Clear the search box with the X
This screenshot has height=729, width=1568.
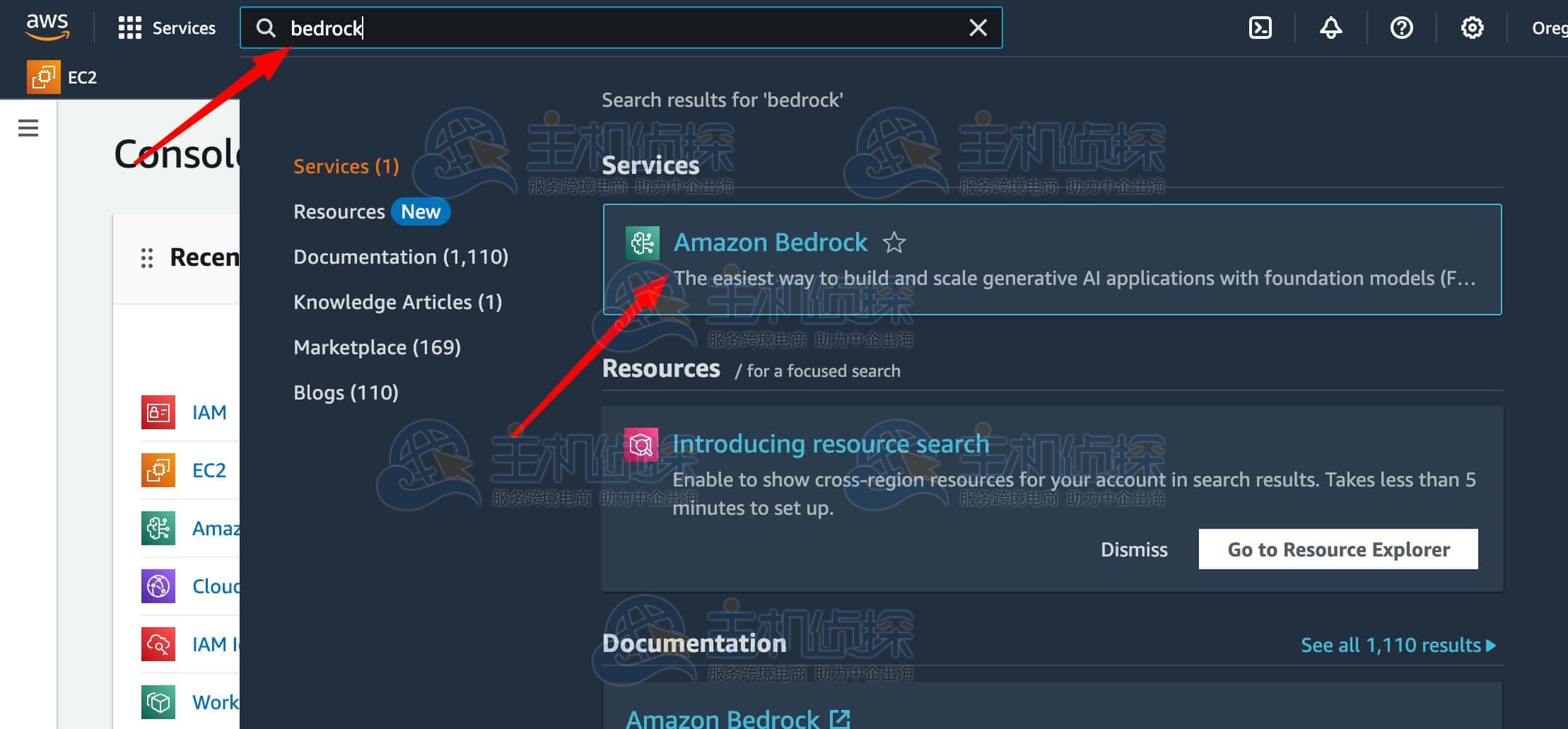coord(978,28)
